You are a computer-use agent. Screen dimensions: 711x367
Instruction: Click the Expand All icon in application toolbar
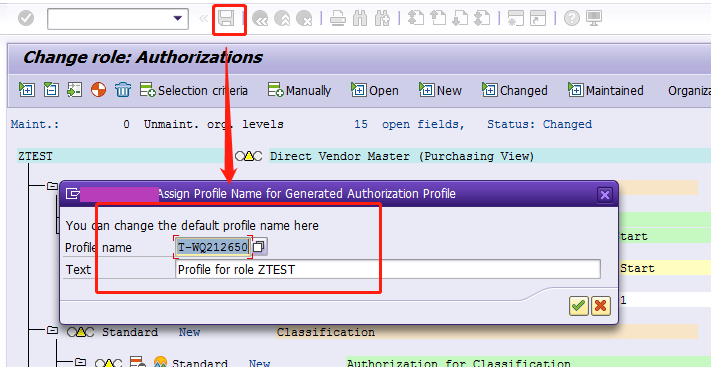27,89
